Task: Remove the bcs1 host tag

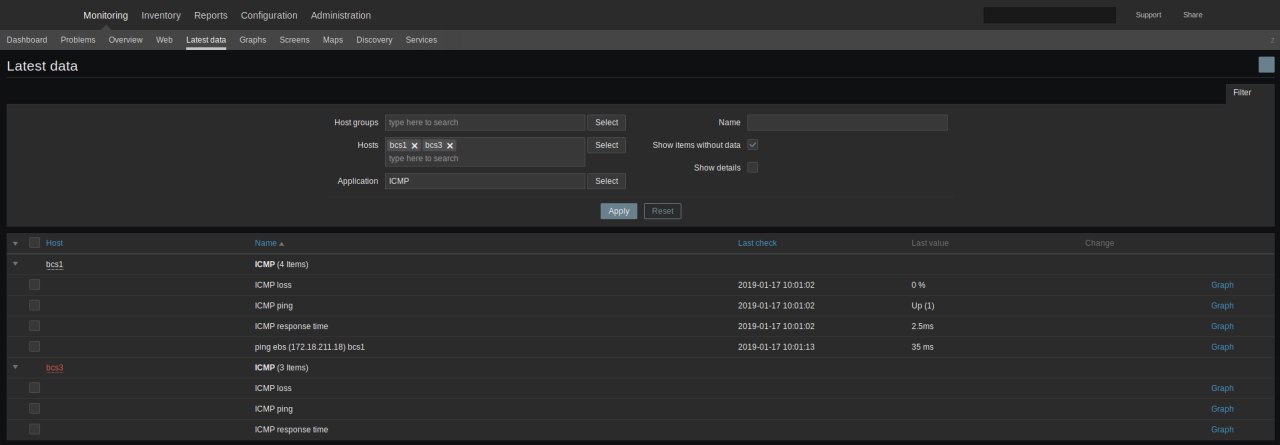Action: [x=414, y=146]
